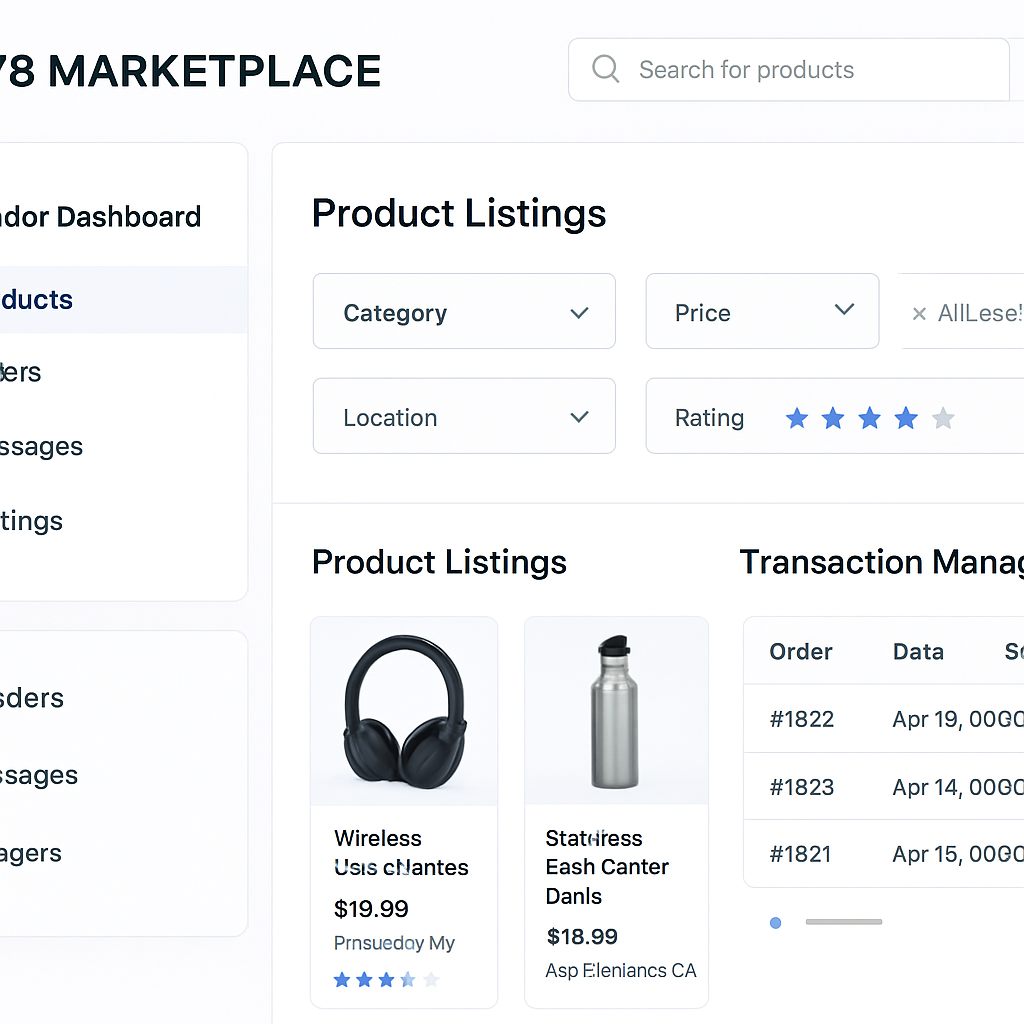The image size is (1024, 1024).
Task: Click the Apr 15 date cell
Action: click(x=958, y=854)
